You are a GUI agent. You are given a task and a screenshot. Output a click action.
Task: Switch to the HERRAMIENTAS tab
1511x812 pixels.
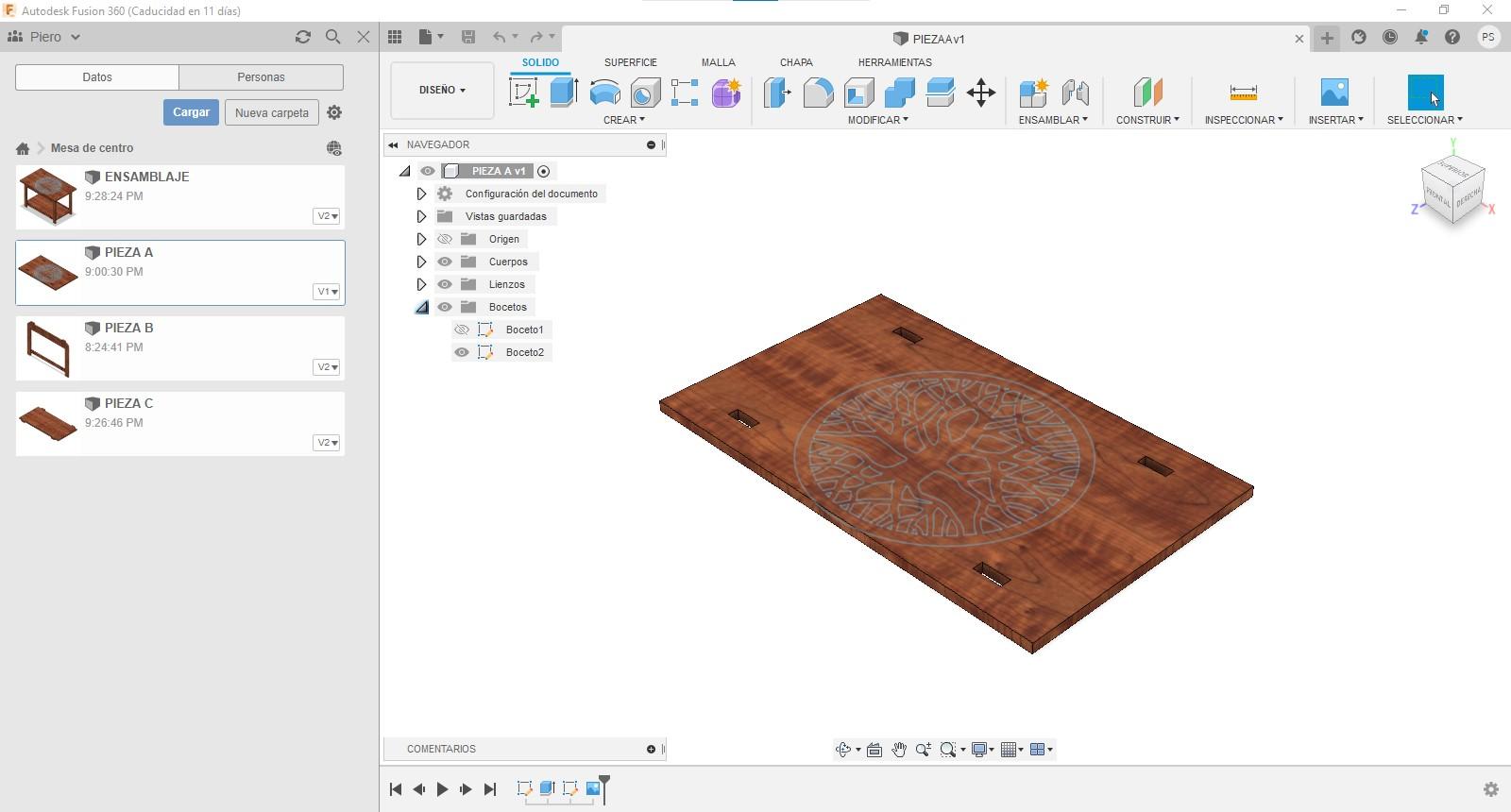click(x=895, y=62)
